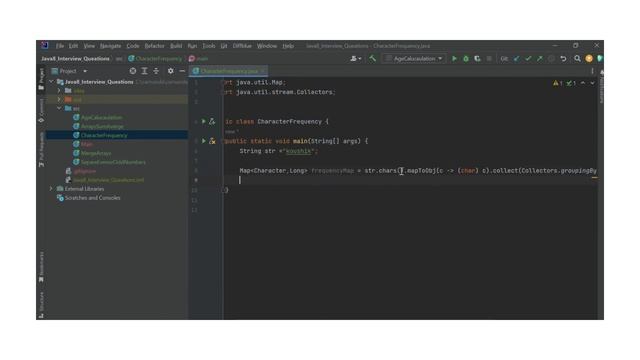Open the Code menu
This screenshot has height=360, width=640.
[133, 46]
